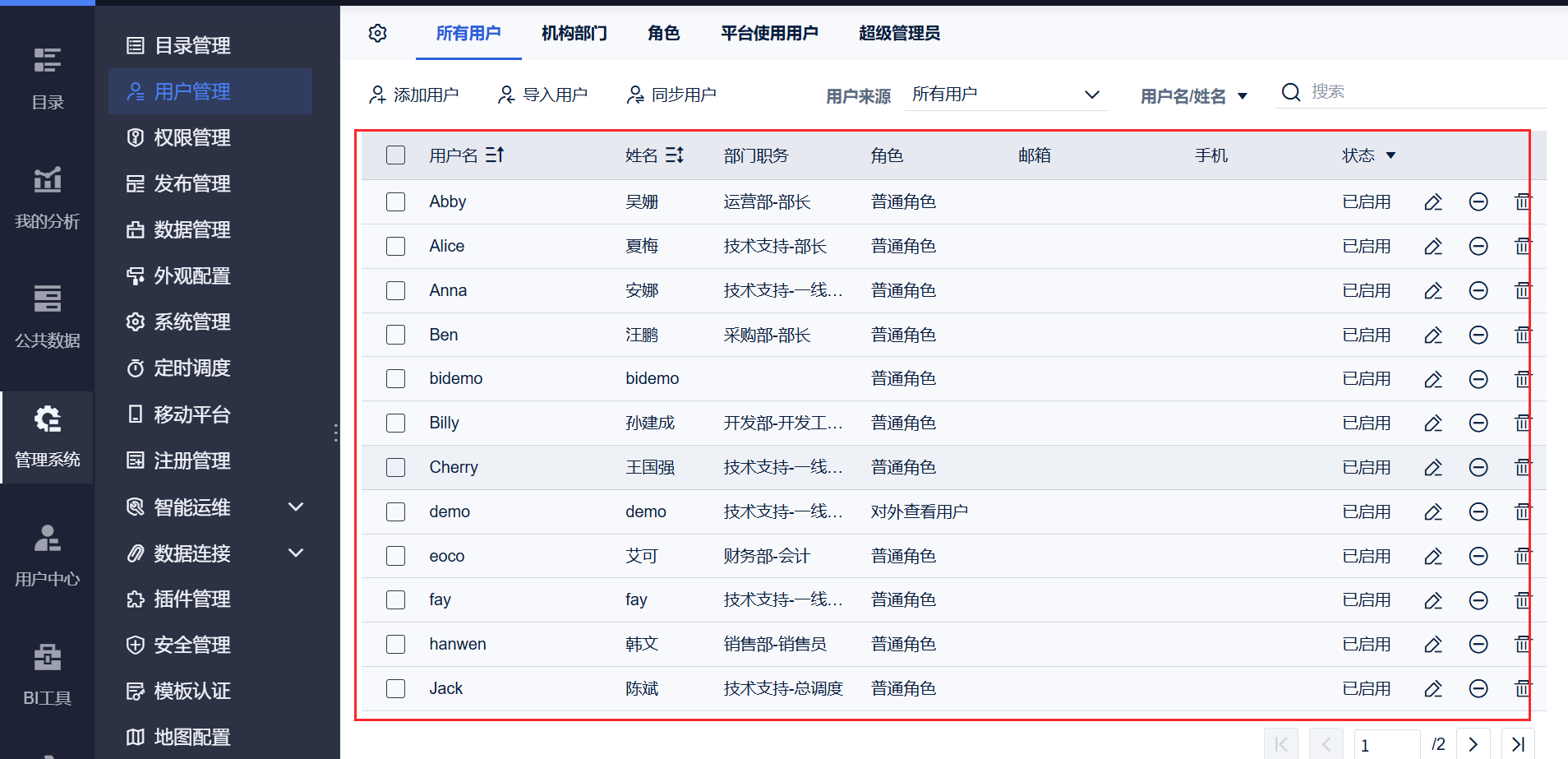The height and width of the screenshot is (759, 1568).
Task: Disable user Abby with the minus icon
Action: coord(1478,201)
